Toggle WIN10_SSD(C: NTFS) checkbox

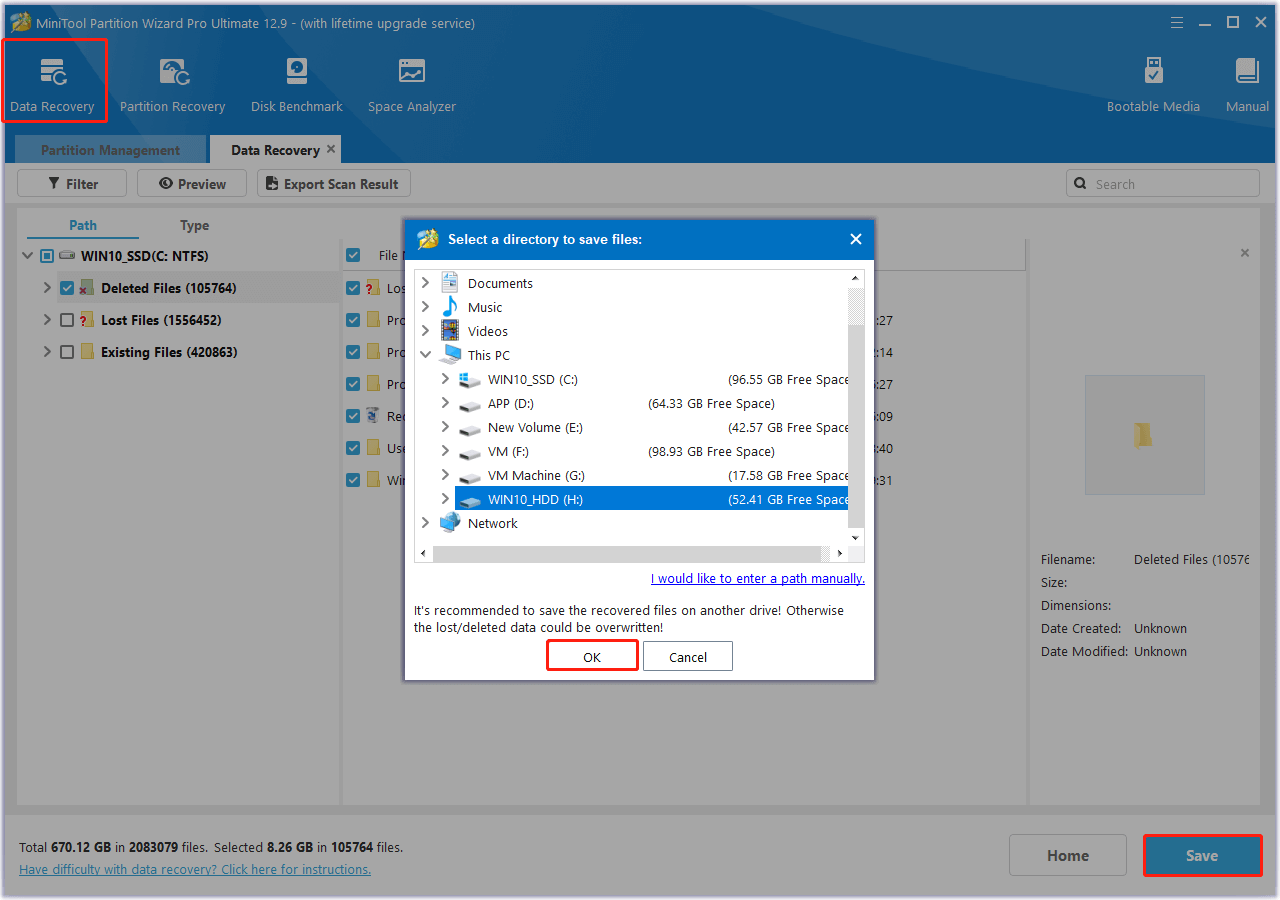[47, 256]
